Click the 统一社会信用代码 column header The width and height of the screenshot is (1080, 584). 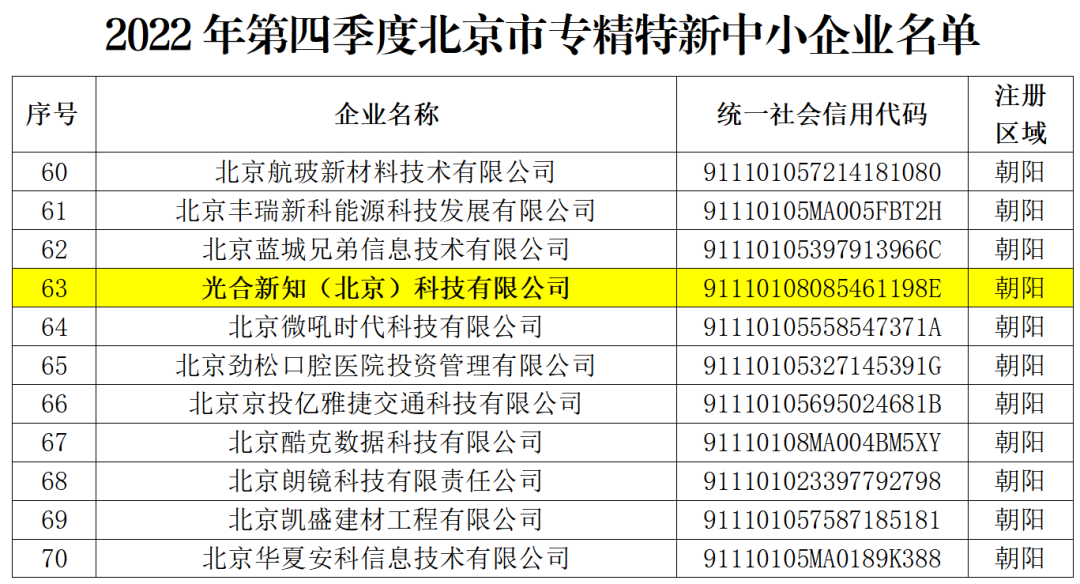(x=822, y=114)
